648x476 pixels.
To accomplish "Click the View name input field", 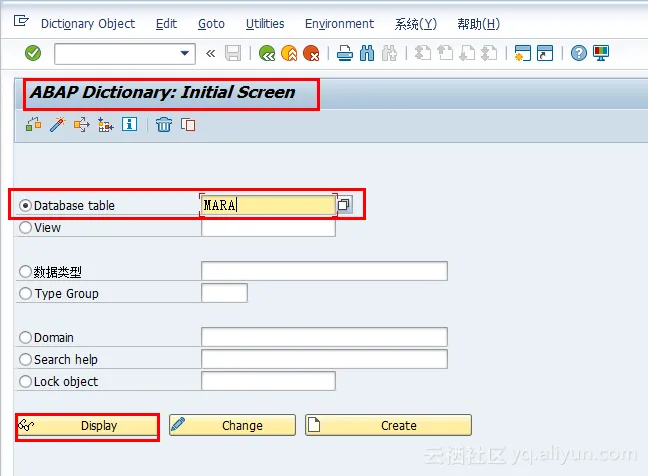I will pyautogui.click(x=268, y=228).
